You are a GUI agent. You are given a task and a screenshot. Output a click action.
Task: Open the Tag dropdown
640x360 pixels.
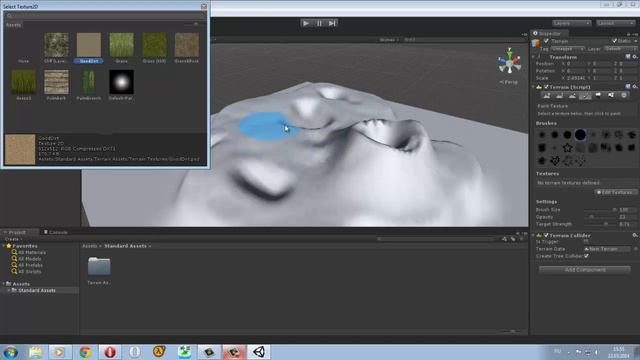point(567,49)
